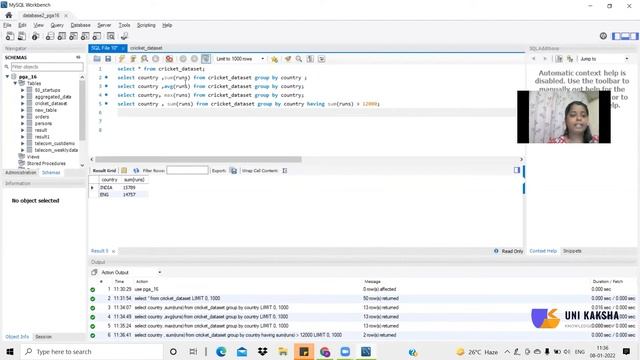
Task: Open the Query menu
Action: 57,25
